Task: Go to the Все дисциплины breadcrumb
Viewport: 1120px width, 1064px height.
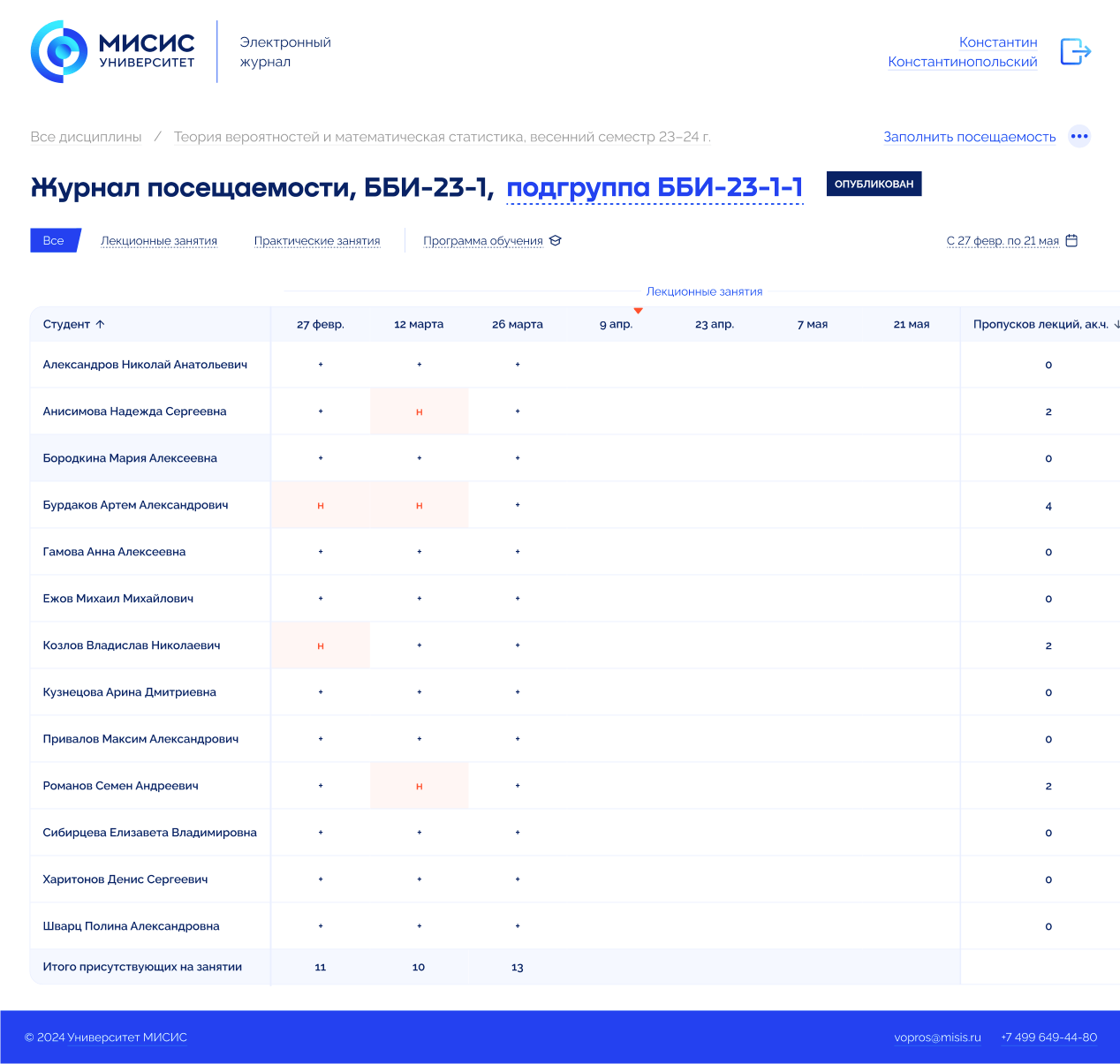Action: pos(86,137)
